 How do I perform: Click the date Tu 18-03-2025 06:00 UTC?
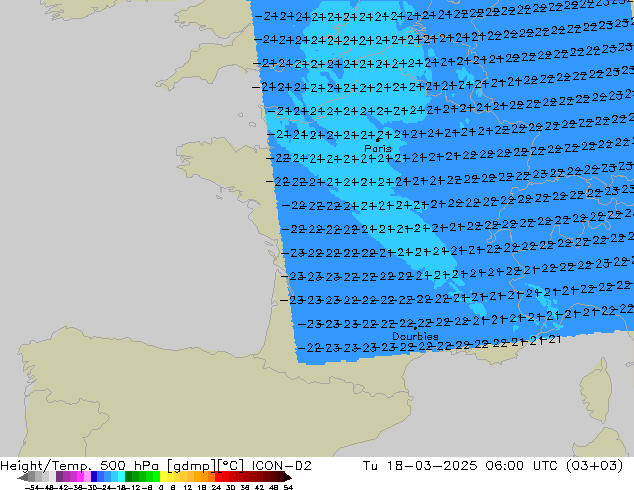(x=461, y=466)
